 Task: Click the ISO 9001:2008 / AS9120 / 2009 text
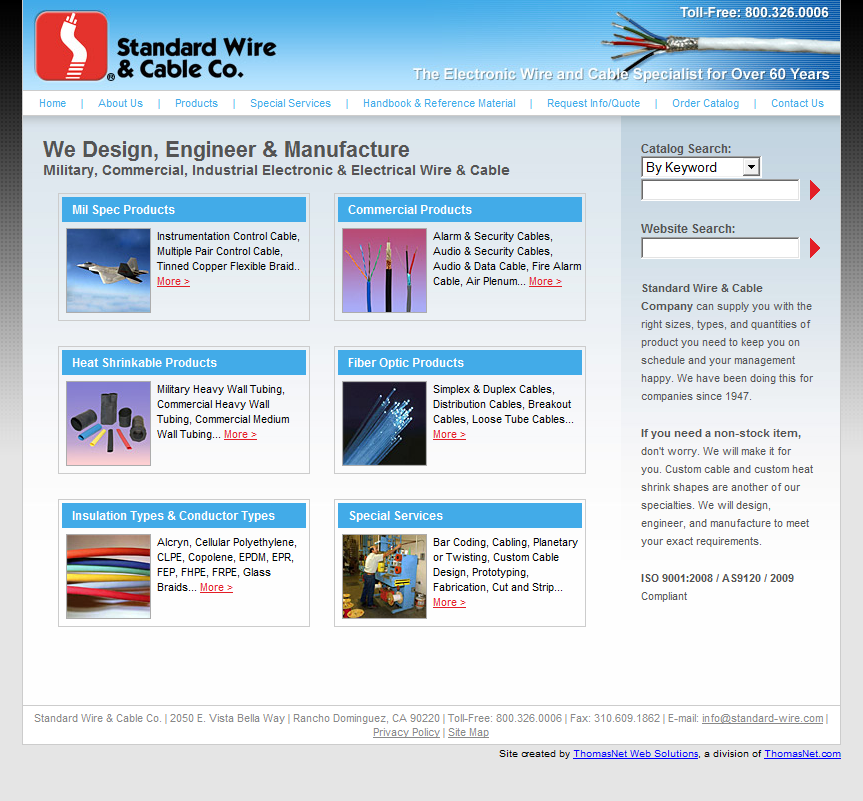717,578
